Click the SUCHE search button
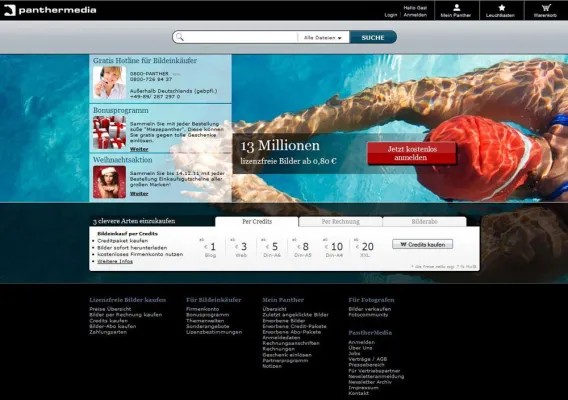The image size is (568, 400). pyautogui.click(x=373, y=37)
